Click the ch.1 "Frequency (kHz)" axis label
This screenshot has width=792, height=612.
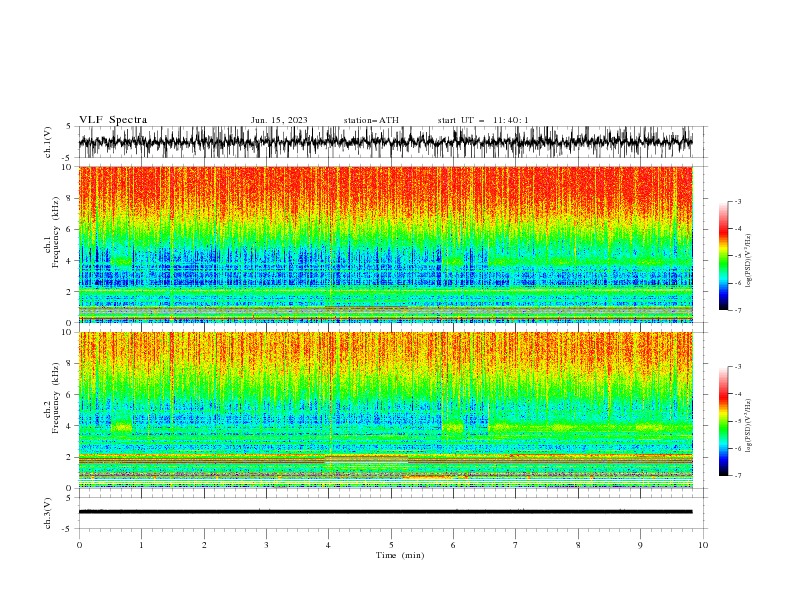click(55, 233)
